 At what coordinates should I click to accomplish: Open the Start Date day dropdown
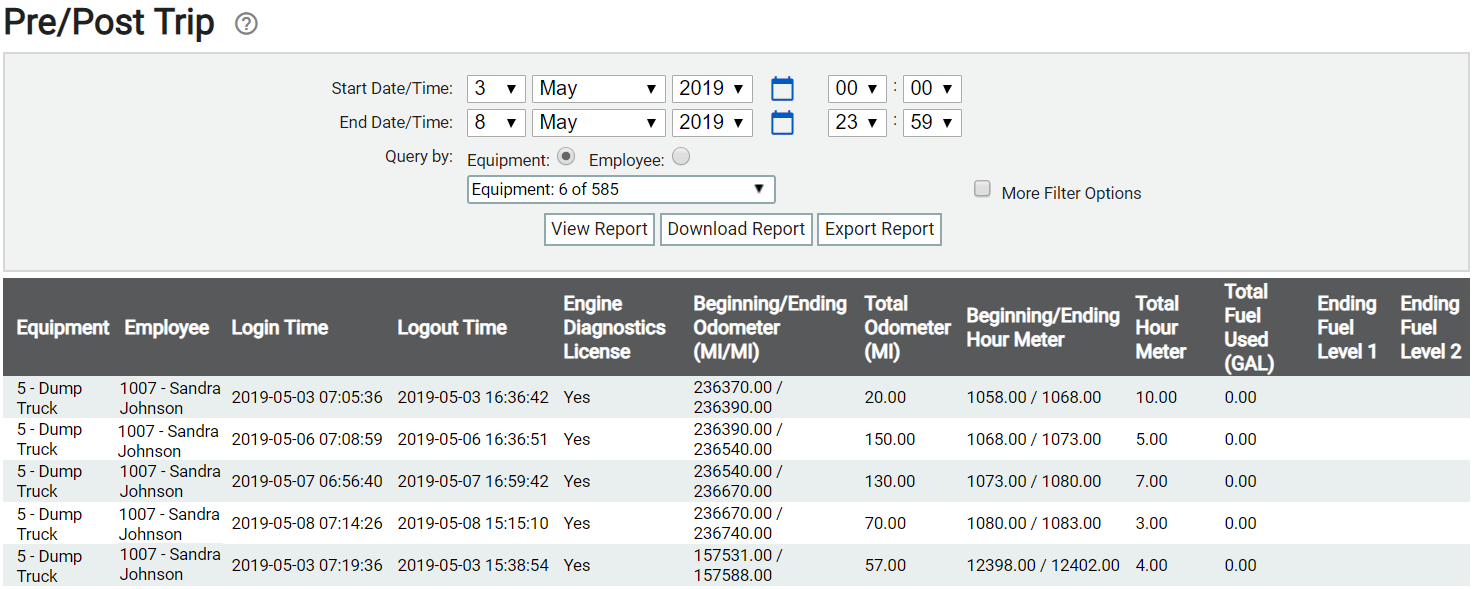[496, 89]
